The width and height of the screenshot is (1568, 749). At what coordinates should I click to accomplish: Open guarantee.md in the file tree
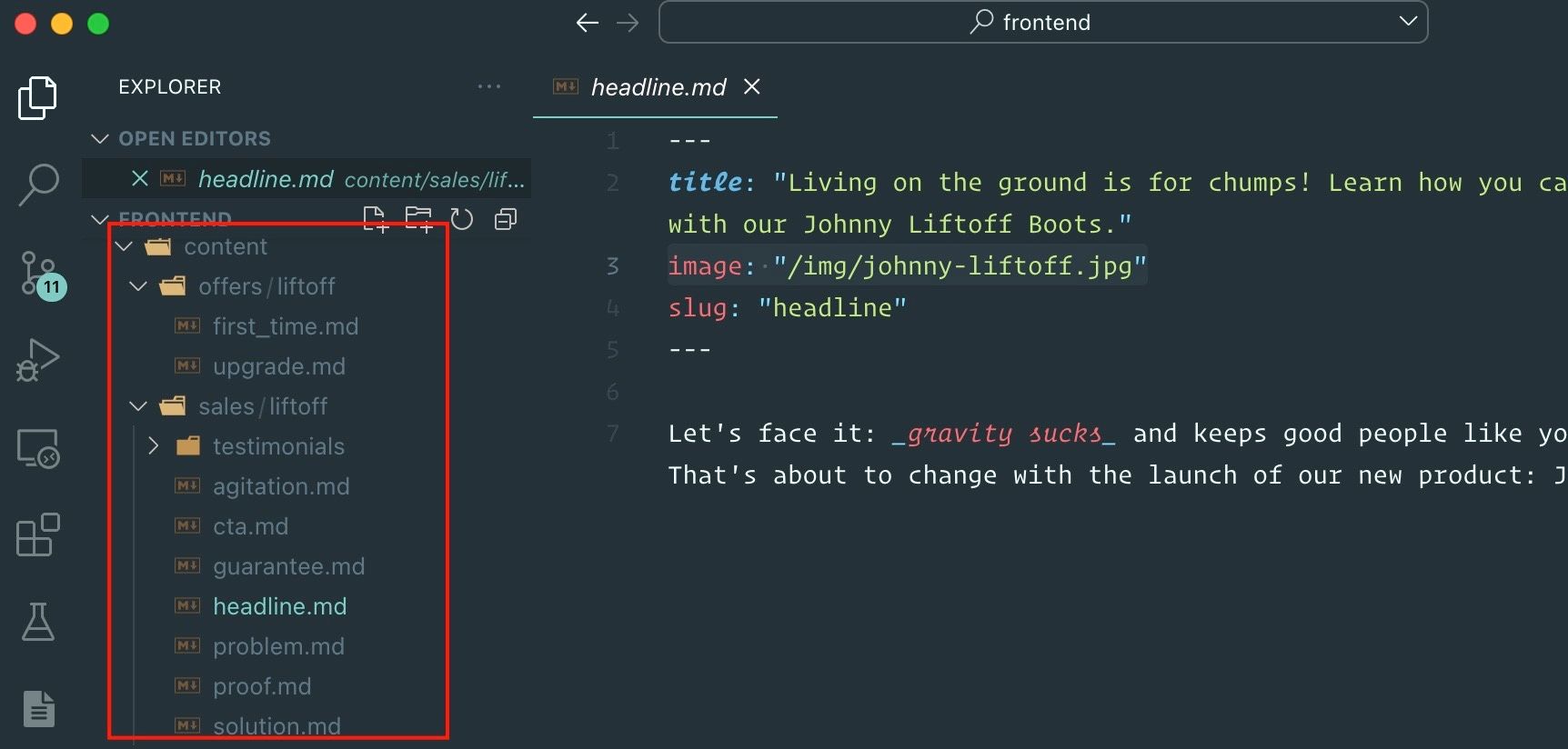click(288, 566)
